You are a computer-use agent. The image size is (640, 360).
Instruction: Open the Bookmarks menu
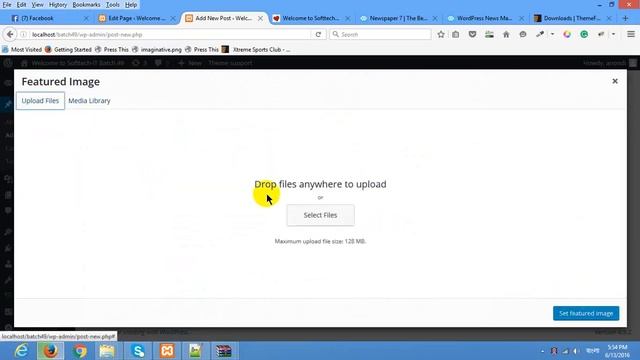click(x=86, y=5)
